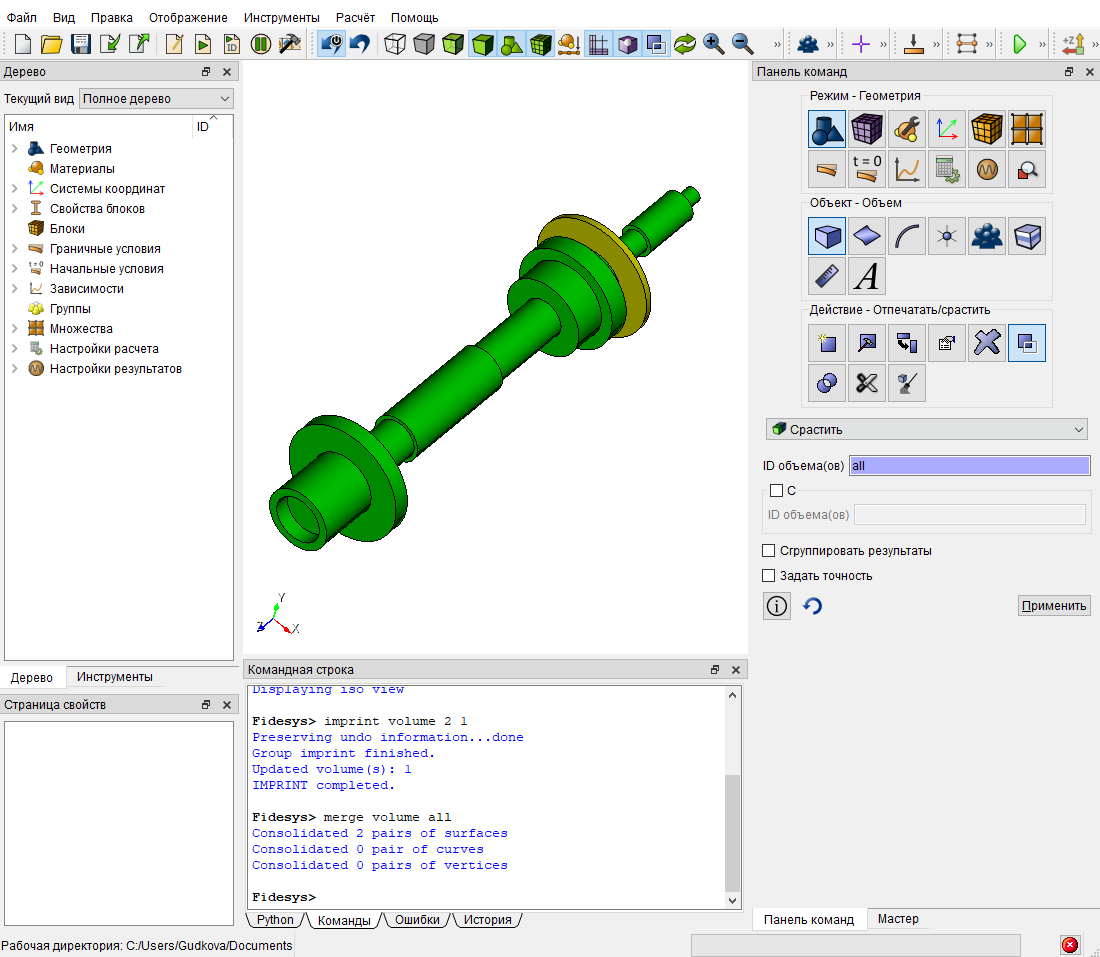Select Geometry mode icon in command panel
The width and height of the screenshot is (1100, 957).
tap(826, 129)
